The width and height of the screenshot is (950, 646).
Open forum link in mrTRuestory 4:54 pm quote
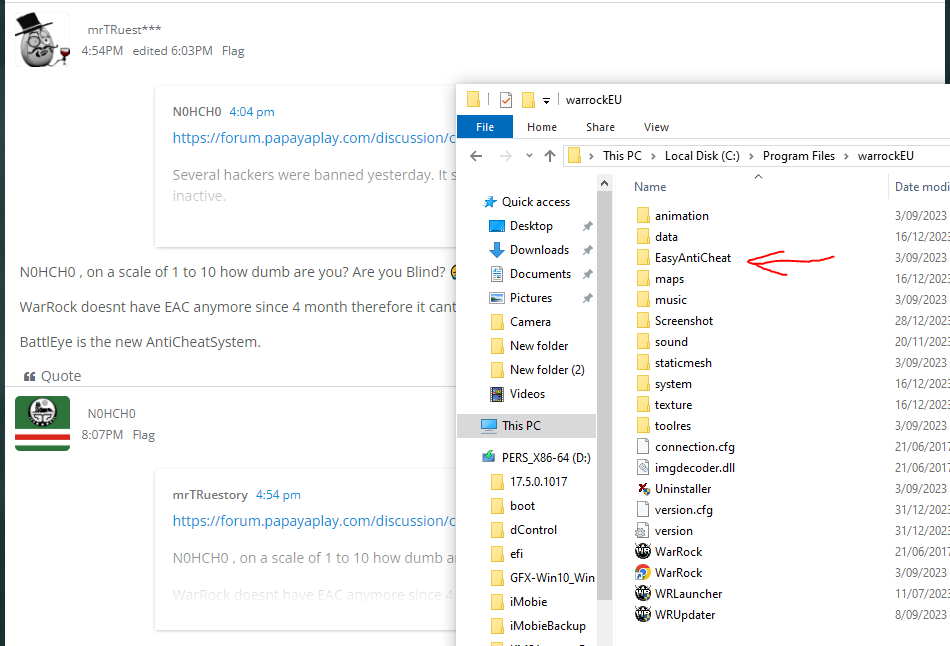tap(314, 521)
